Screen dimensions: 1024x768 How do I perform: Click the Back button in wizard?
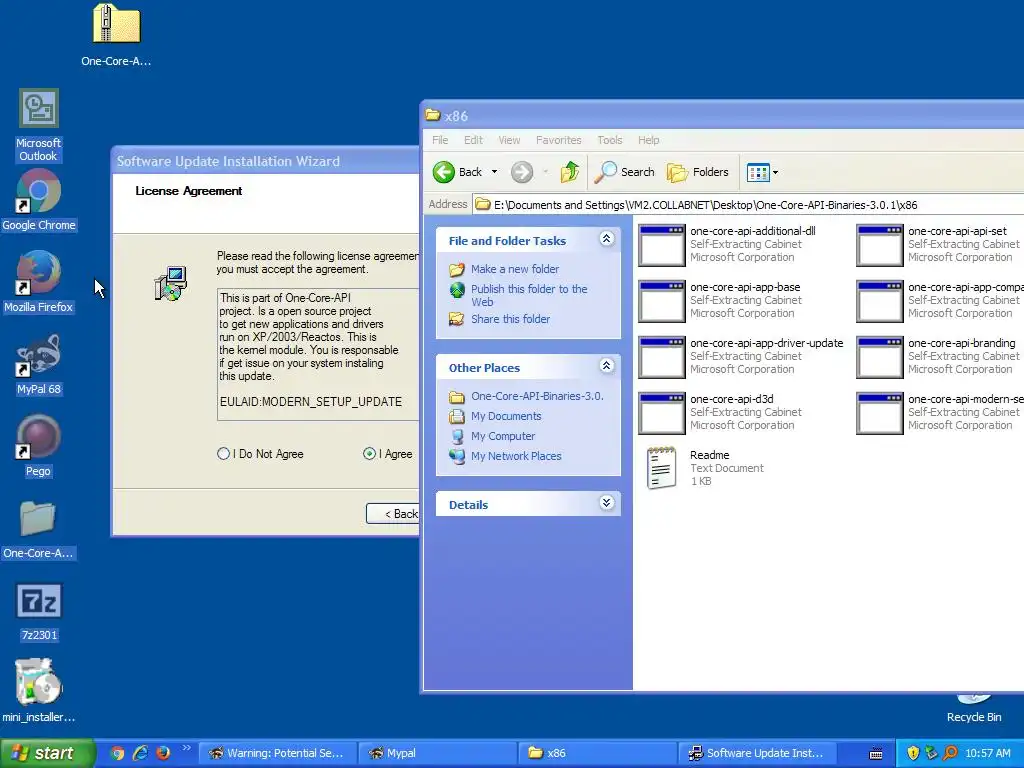(x=393, y=514)
